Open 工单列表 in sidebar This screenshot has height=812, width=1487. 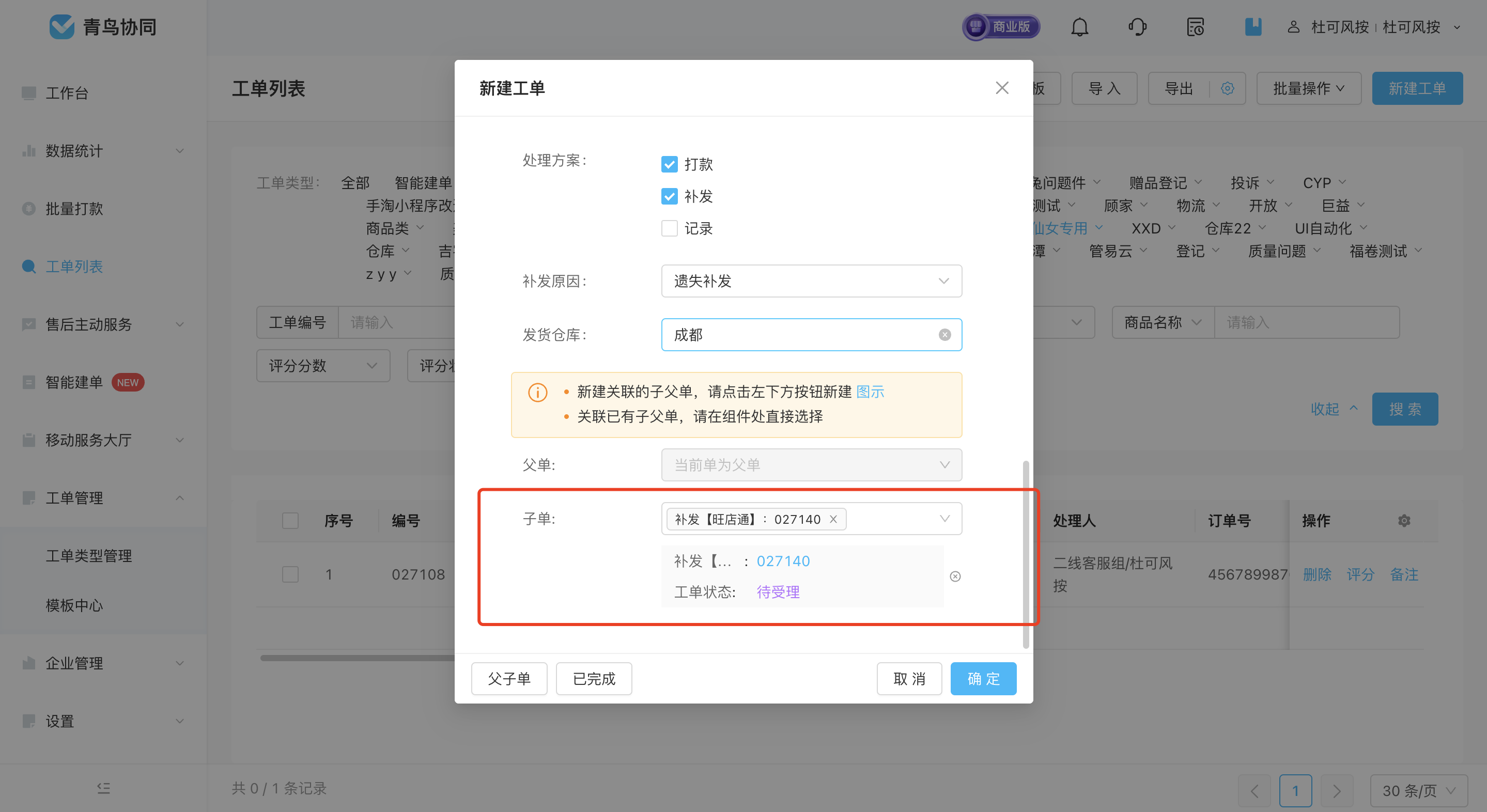pyautogui.click(x=74, y=266)
